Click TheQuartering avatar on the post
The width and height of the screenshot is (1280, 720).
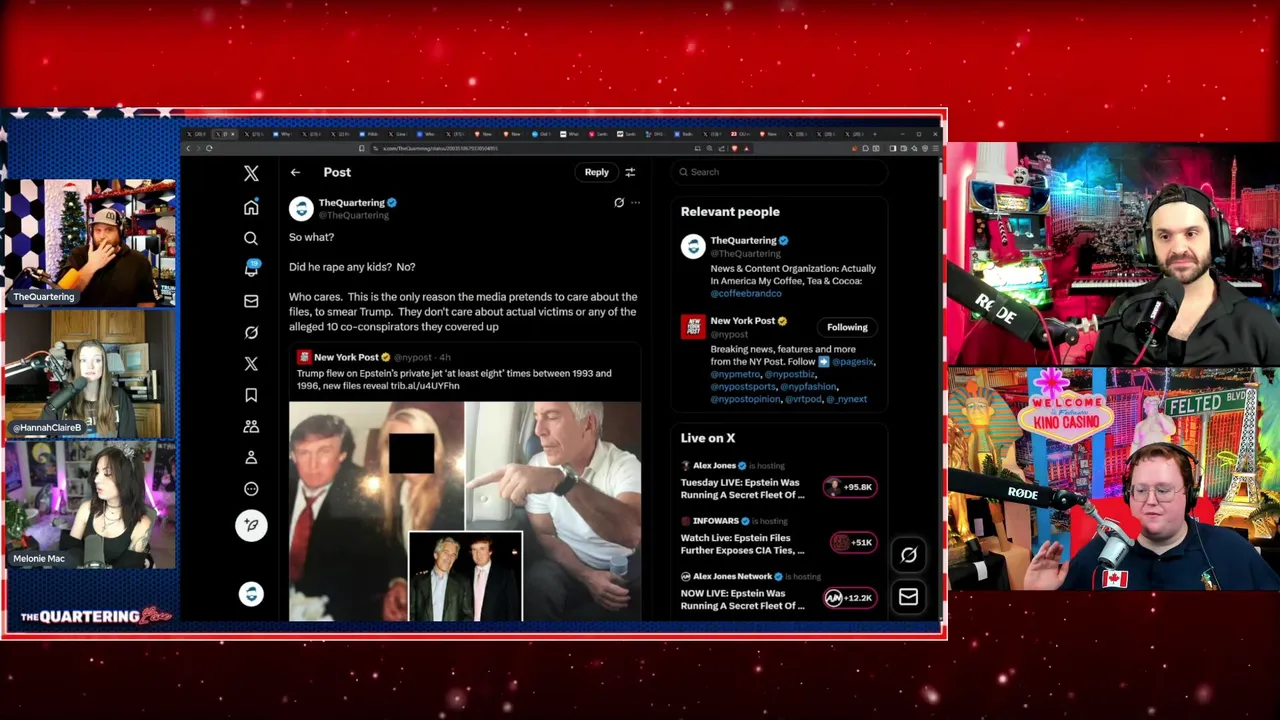pos(301,208)
